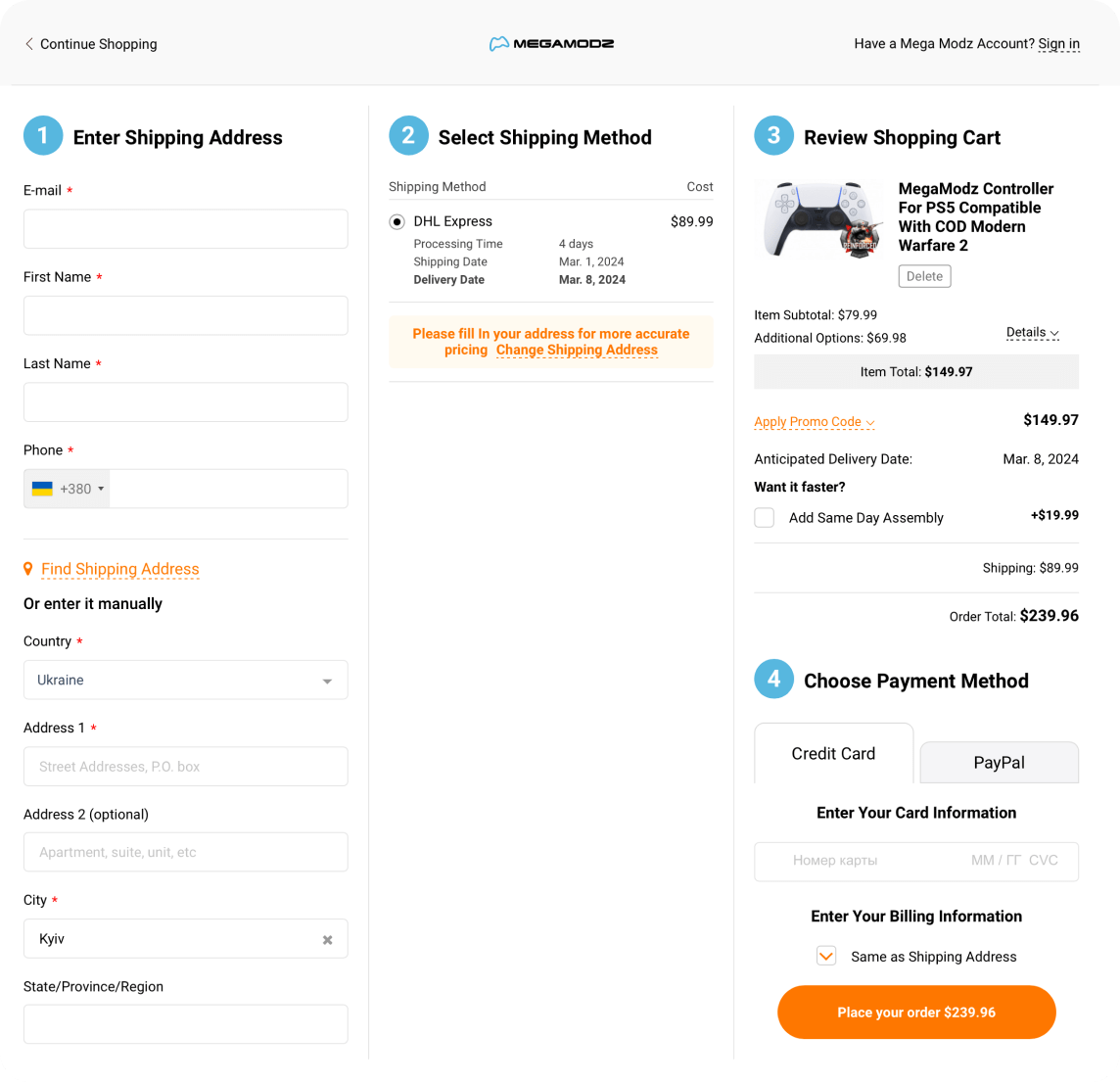Screen dimensions: 1120x1083
Task: Click the Ukraine flag in phone field
Action: (42, 489)
